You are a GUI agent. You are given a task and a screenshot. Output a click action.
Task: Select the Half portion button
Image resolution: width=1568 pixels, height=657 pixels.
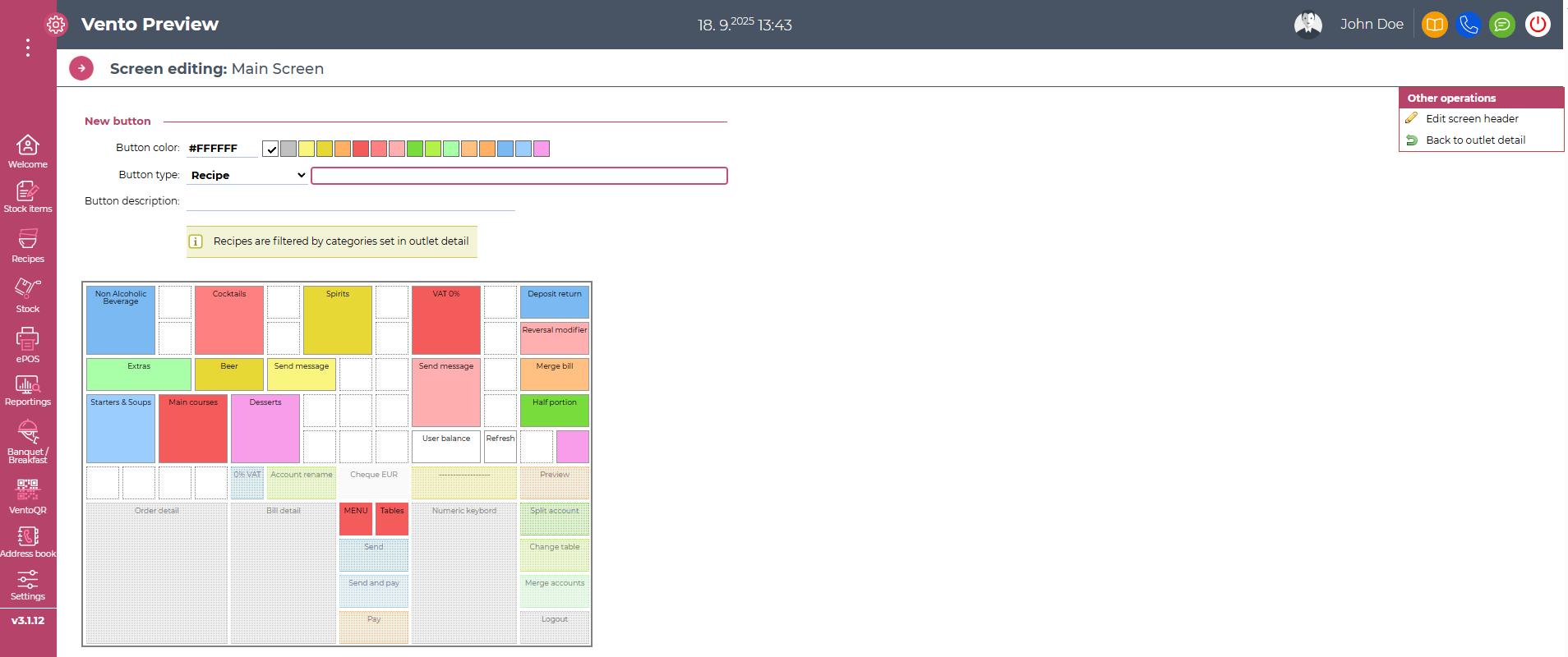[555, 411]
